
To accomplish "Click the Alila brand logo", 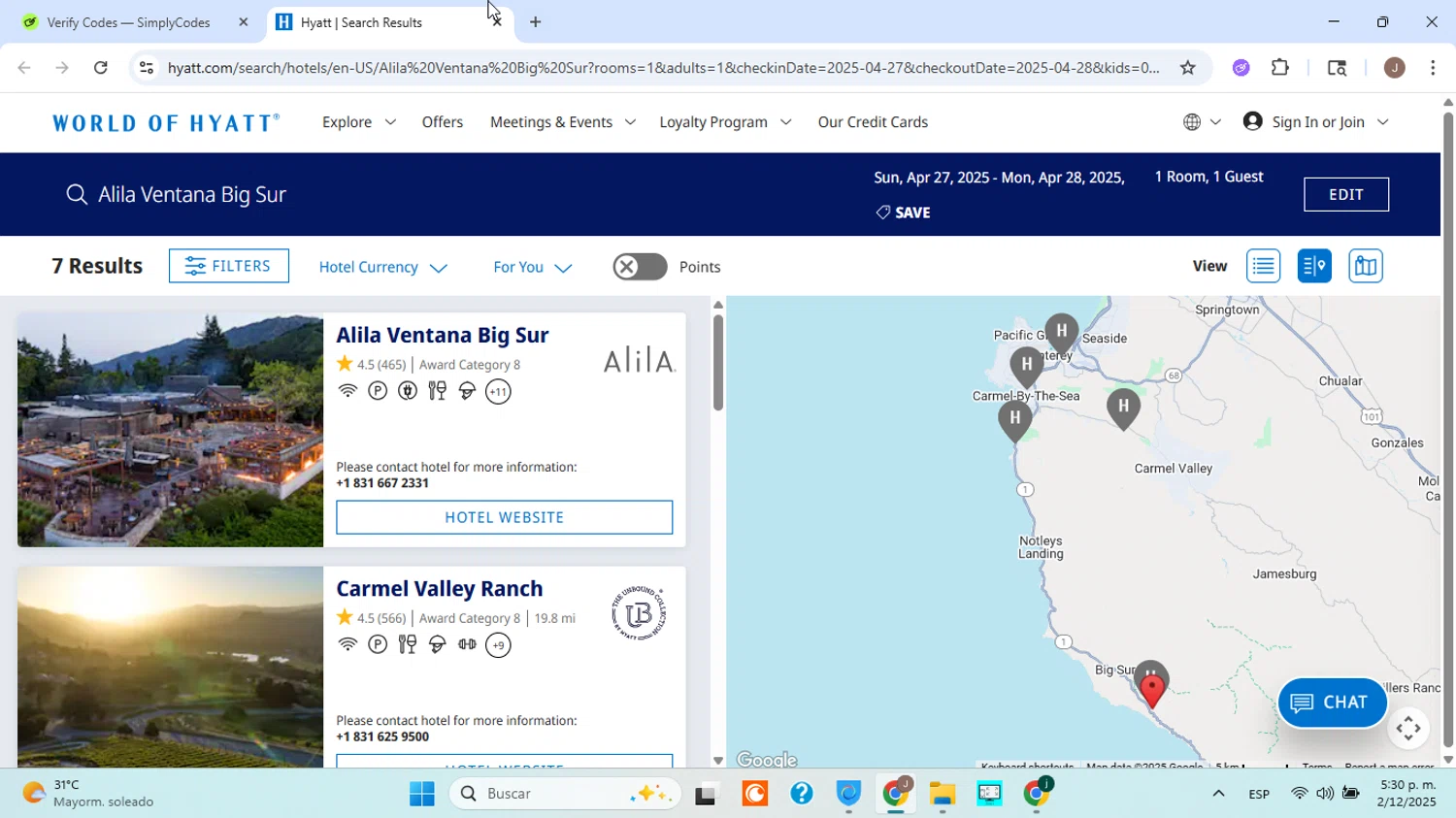I will pyautogui.click(x=639, y=361).
